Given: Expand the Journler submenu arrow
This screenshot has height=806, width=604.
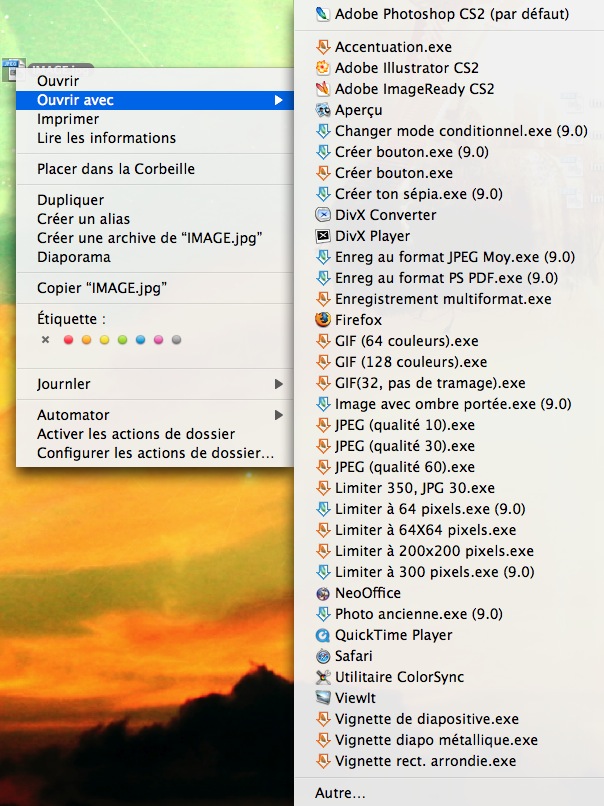Looking at the screenshot, I should pyautogui.click(x=279, y=384).
